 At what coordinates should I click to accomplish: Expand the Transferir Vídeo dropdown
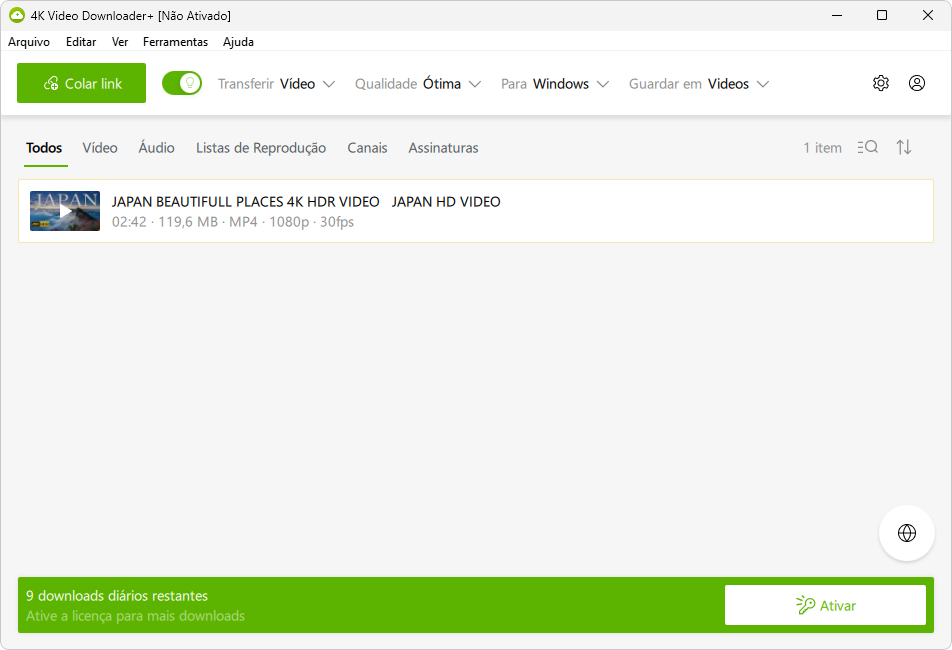pyautogui.click(x=276, y=84)
